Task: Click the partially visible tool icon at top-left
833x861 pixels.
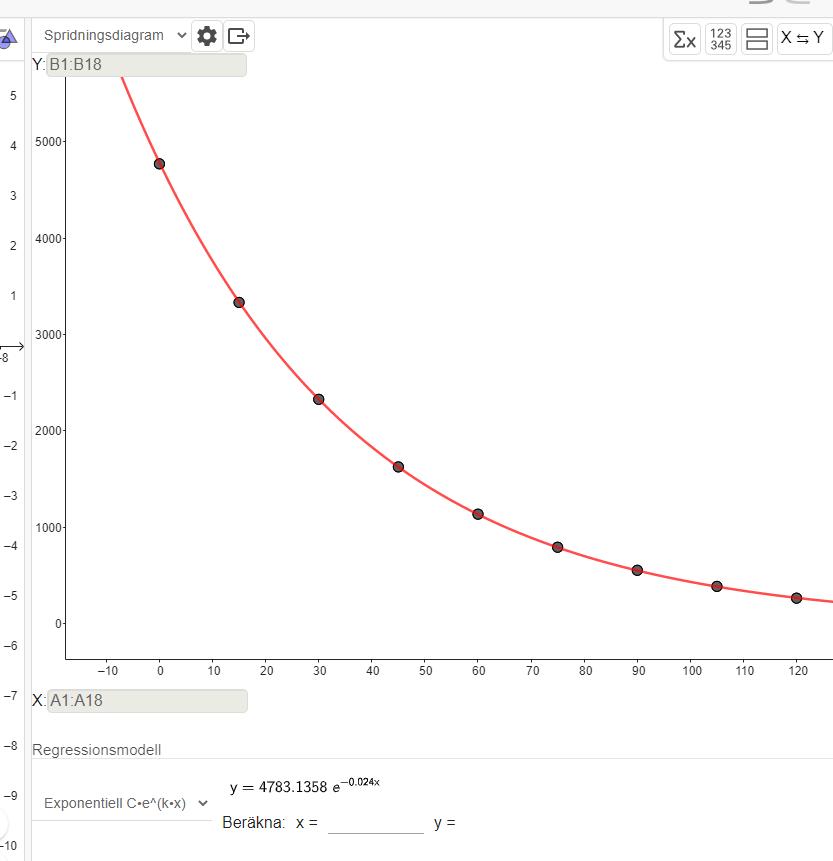Action: click(7, 39)
